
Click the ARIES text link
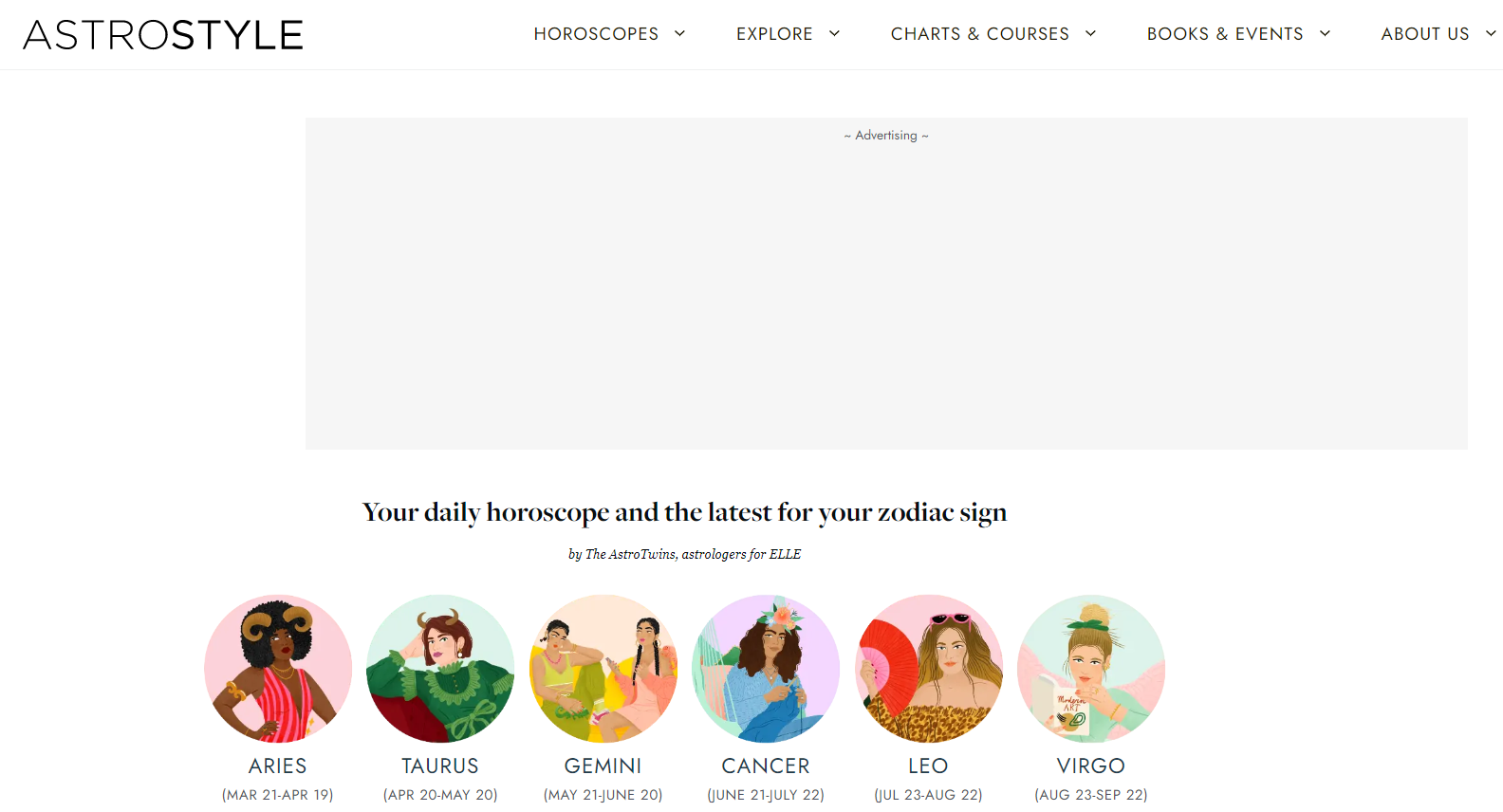click(278, 766)
